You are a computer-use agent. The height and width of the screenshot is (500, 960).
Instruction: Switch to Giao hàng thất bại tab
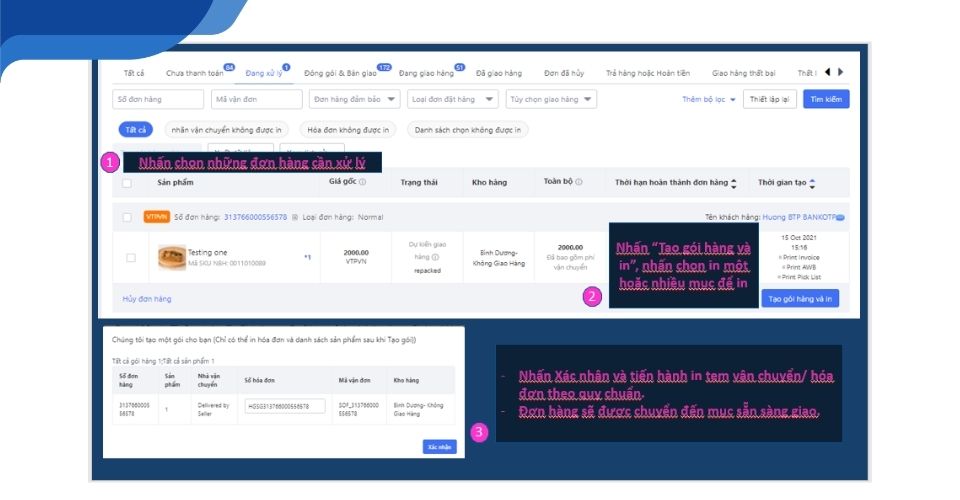[743, 73]
